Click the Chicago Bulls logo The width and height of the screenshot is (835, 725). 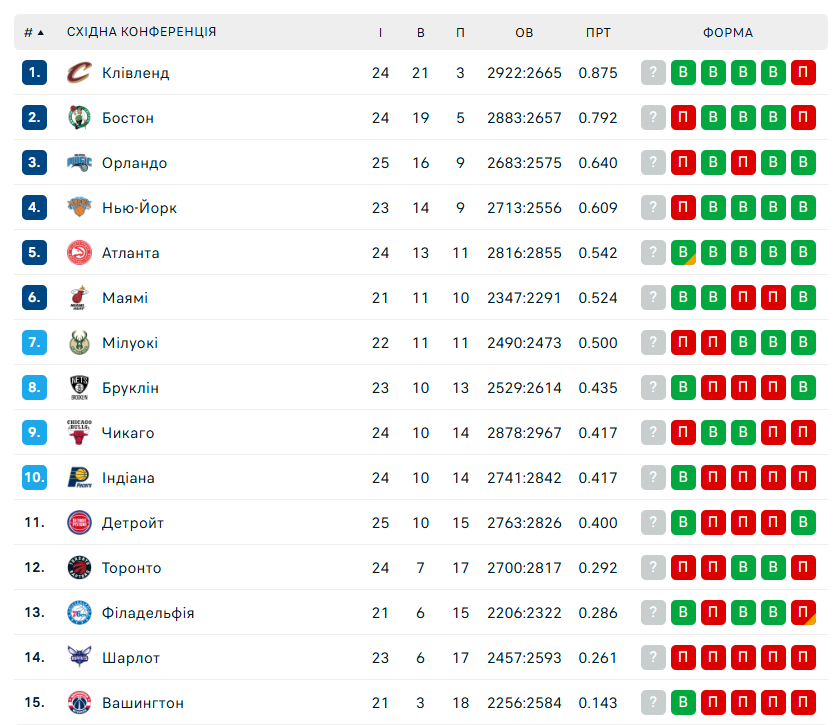[79, 433]
